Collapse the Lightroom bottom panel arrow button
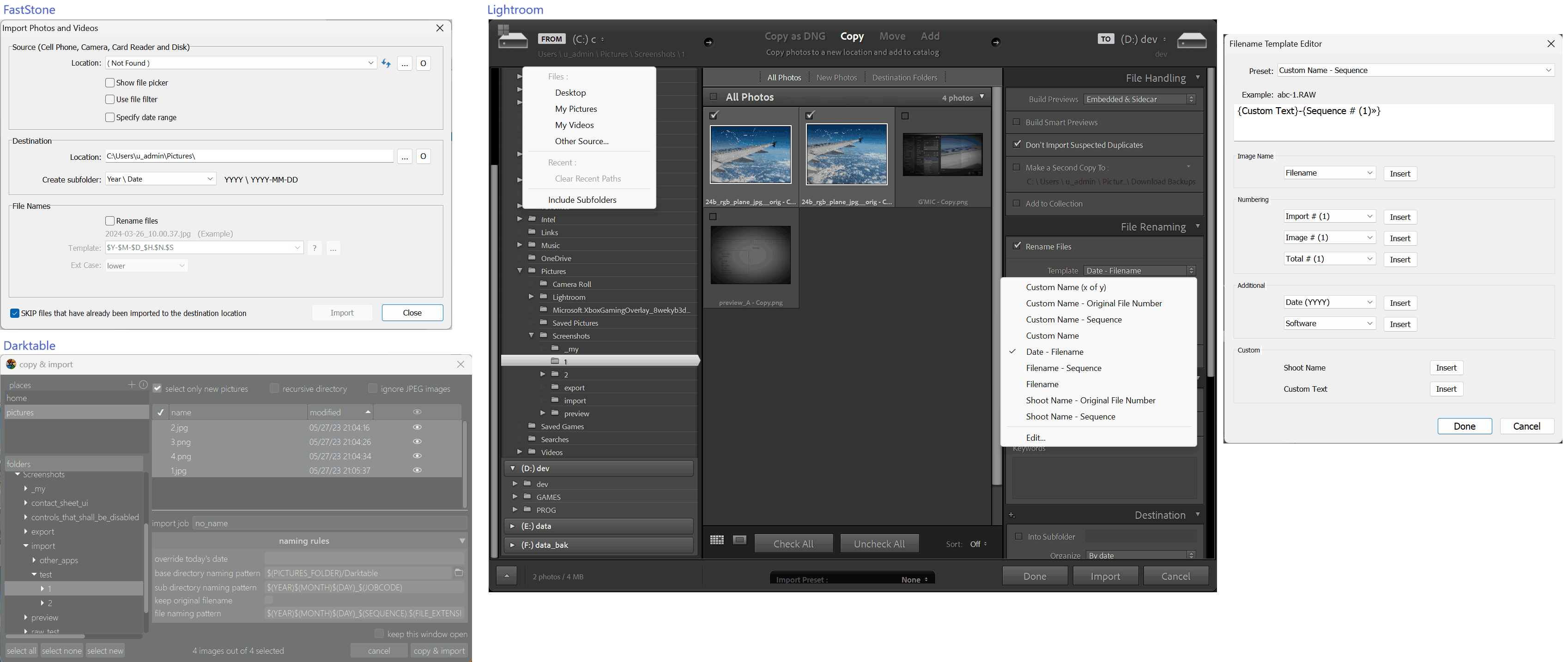The image size is (1568, 662). (x=507, y=576)
